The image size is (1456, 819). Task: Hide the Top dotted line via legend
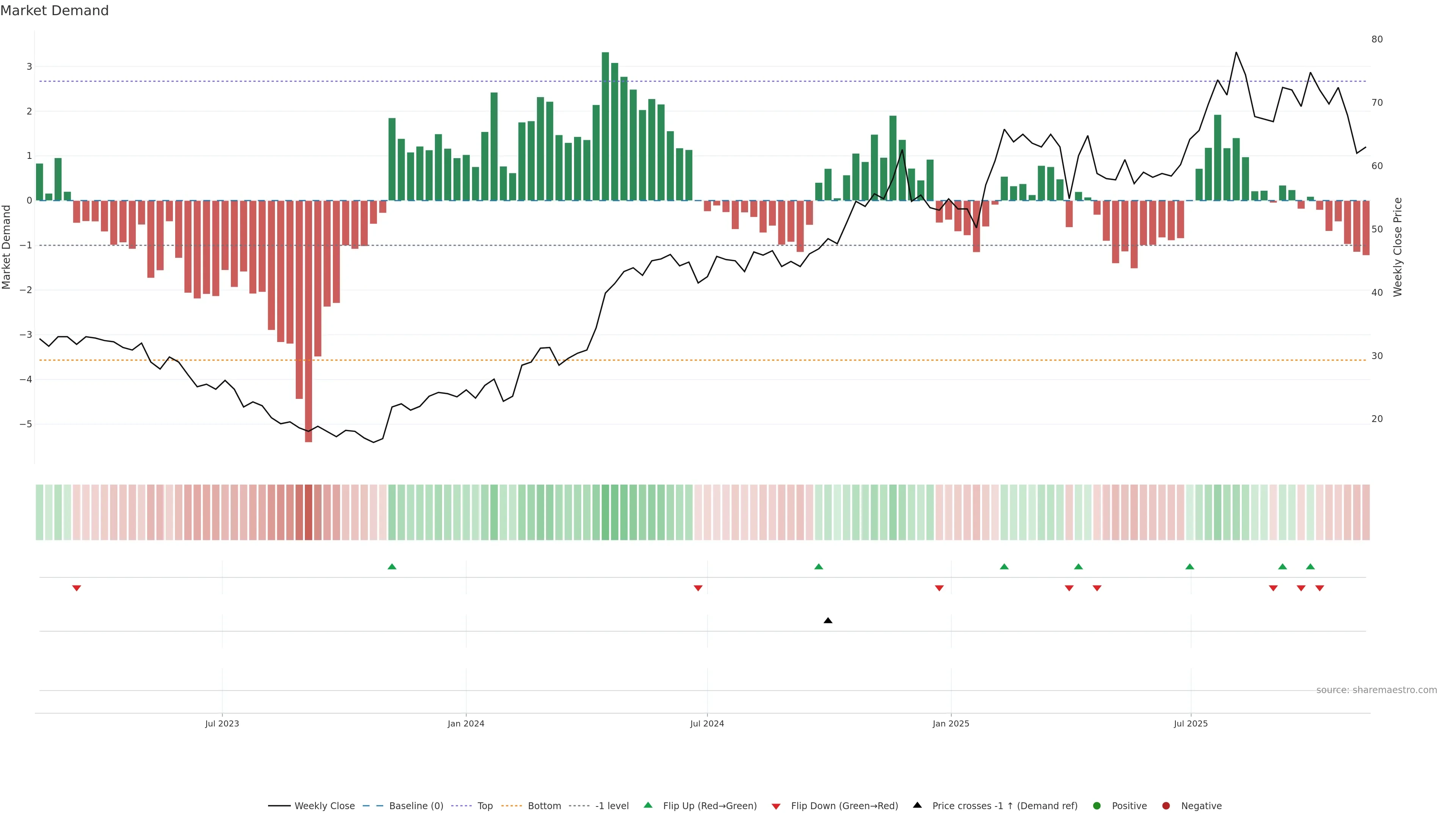[x=485, y=806]
